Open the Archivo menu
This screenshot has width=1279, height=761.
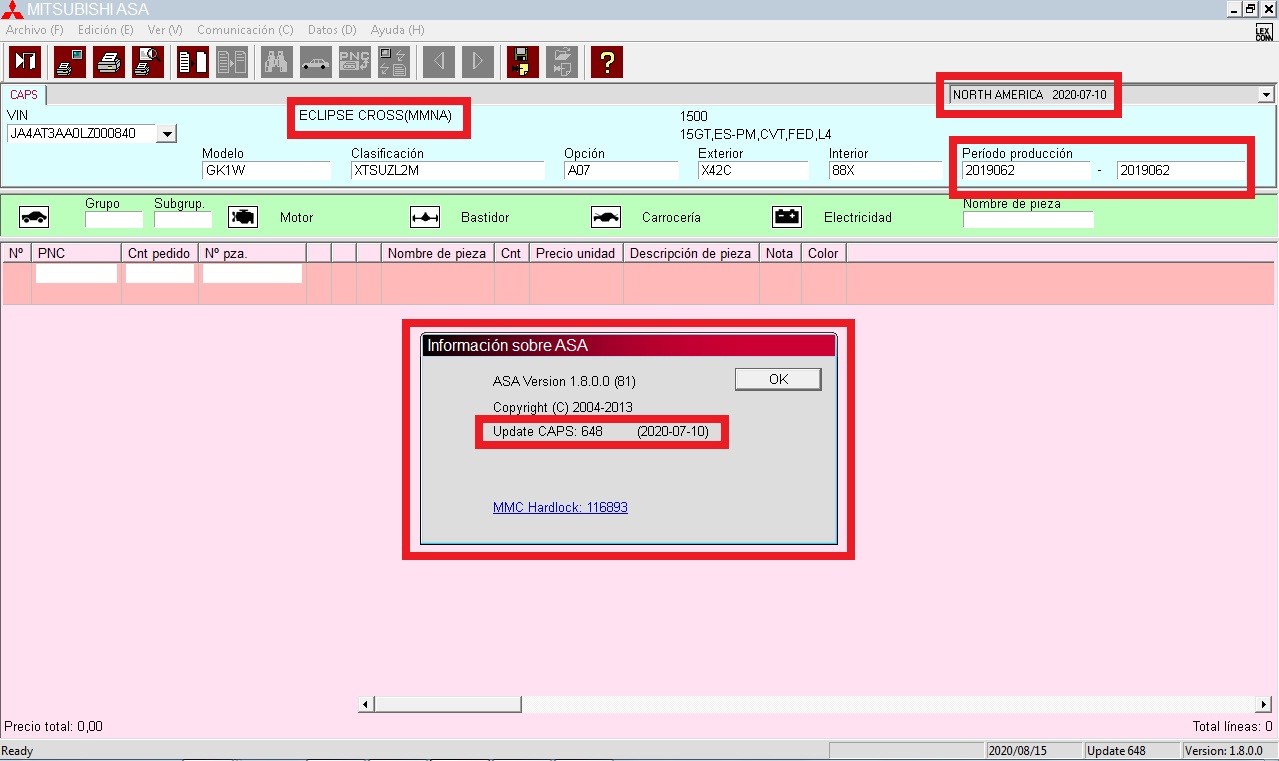coord(34,30)
